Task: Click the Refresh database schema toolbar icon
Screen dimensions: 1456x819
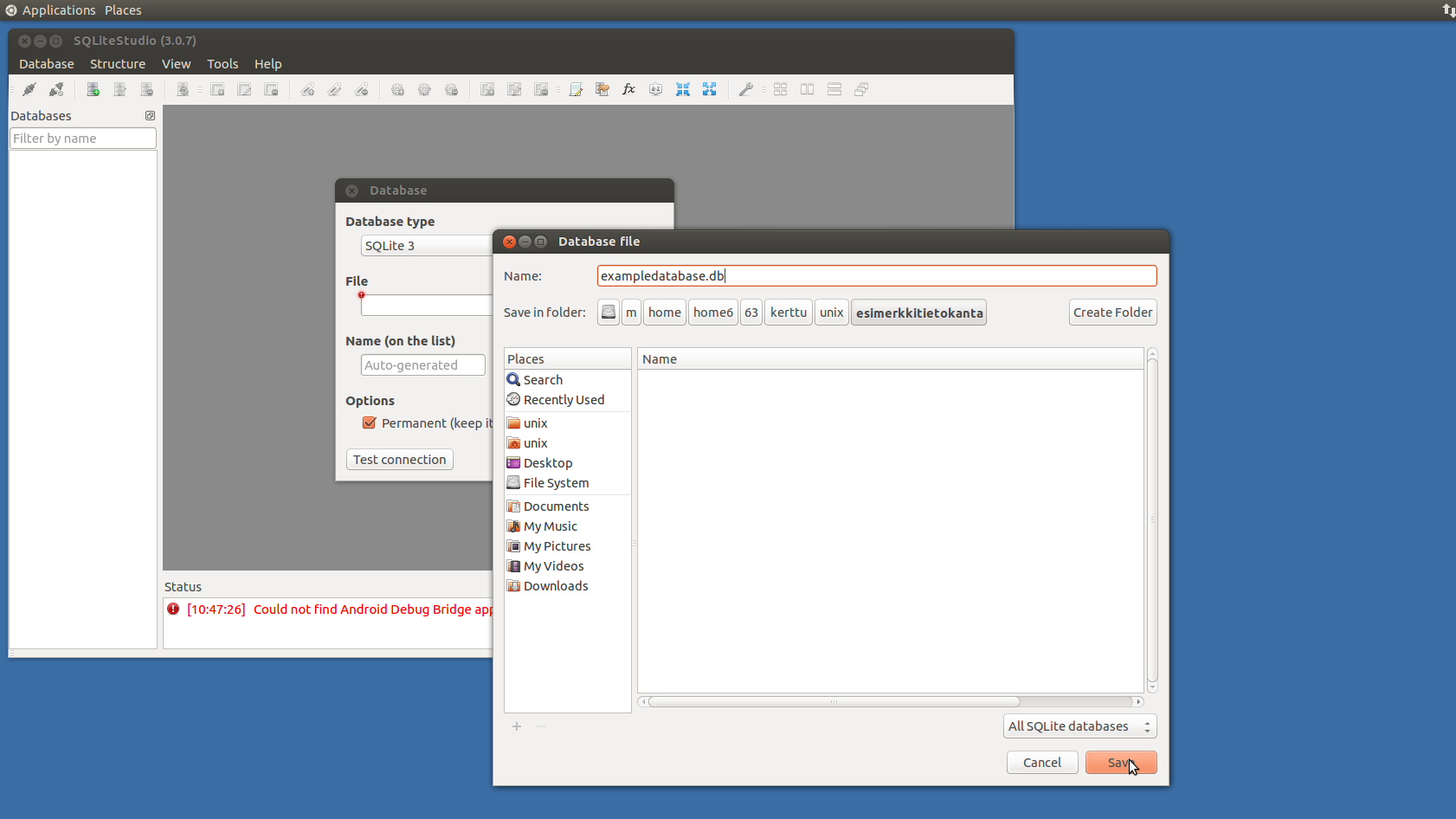Action: [x=183, y=89]
